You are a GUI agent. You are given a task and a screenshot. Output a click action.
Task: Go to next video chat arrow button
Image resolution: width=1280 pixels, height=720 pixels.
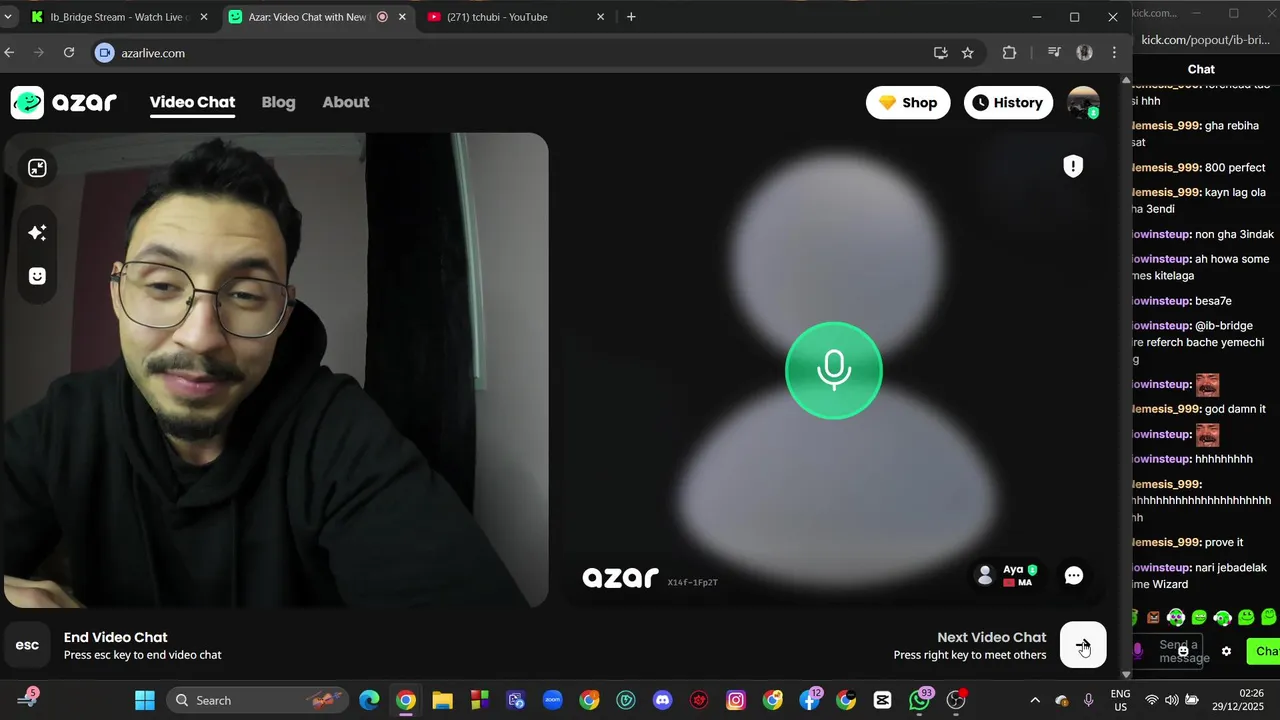[x=1083, y=645]
